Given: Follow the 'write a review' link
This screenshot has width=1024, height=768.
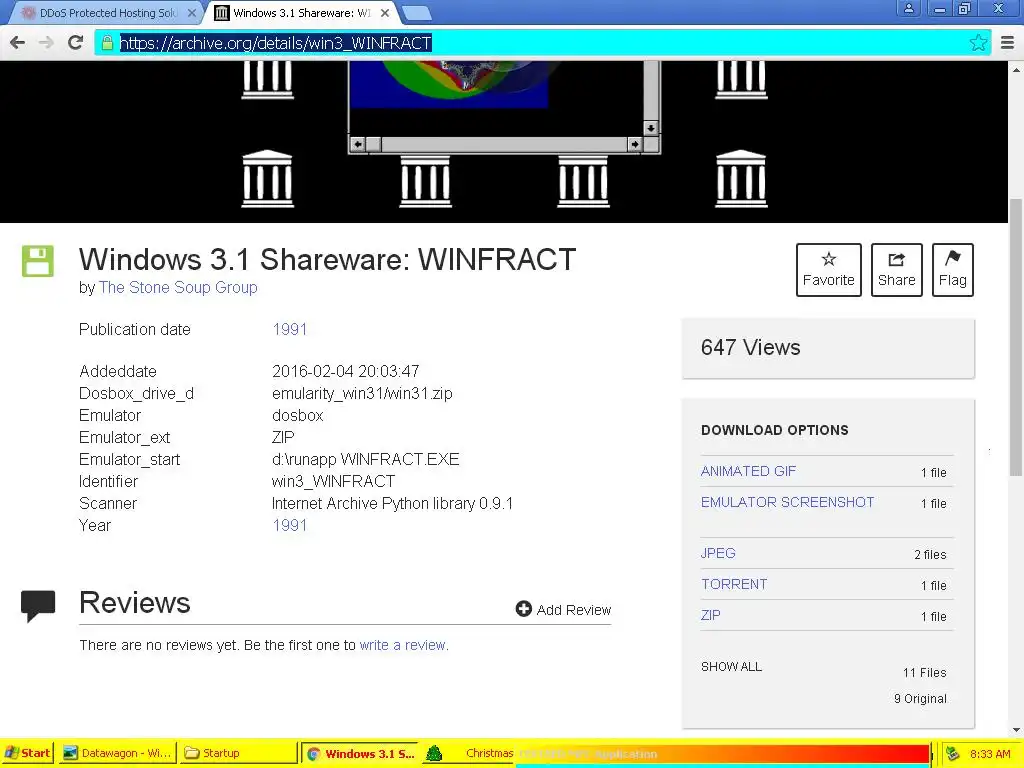Looking at the screenshot, I should 403,645.
